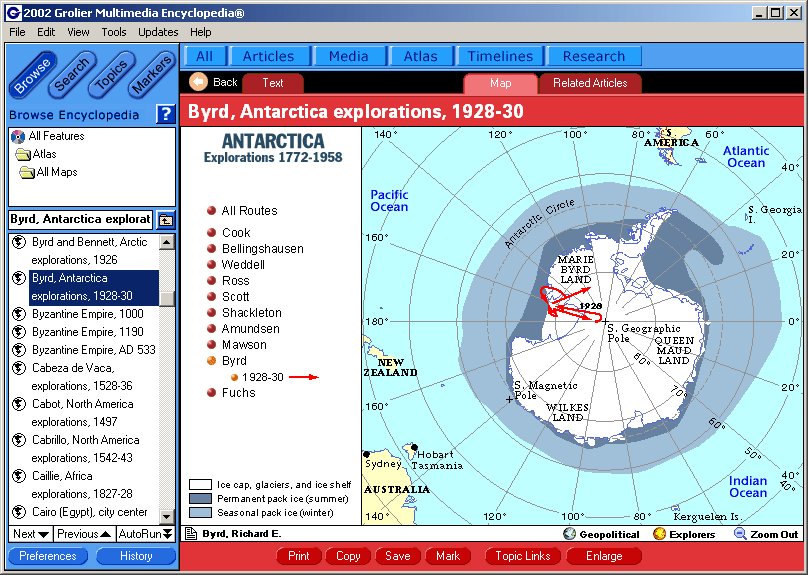Open the Text tab

coord(273,83)
